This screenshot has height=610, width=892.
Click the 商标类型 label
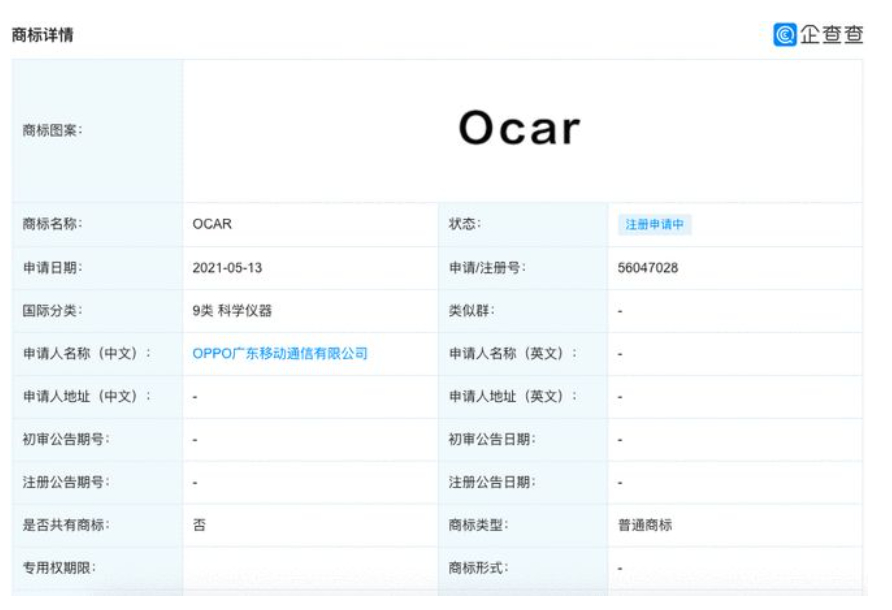[478, 525]
